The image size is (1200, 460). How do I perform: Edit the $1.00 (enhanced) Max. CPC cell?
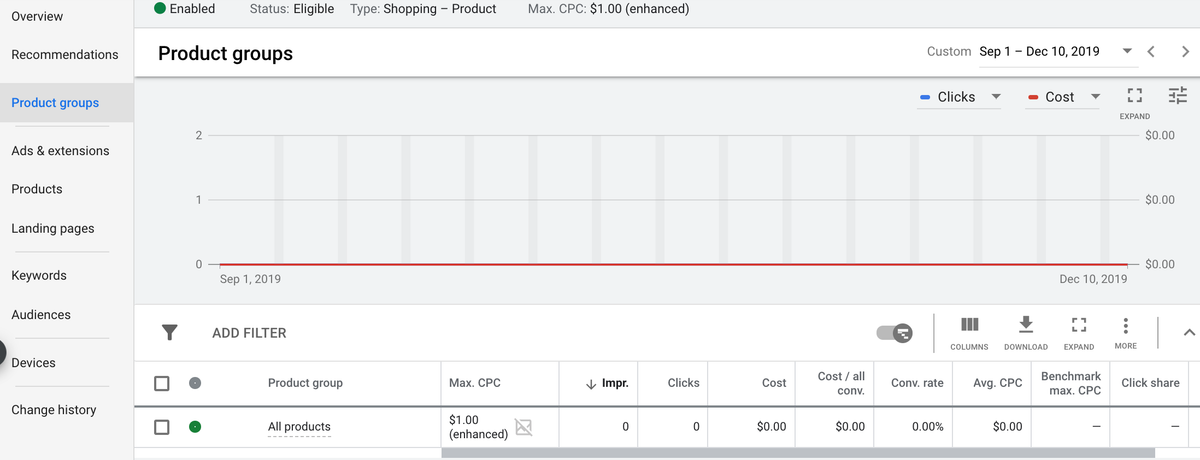(479, 427)
